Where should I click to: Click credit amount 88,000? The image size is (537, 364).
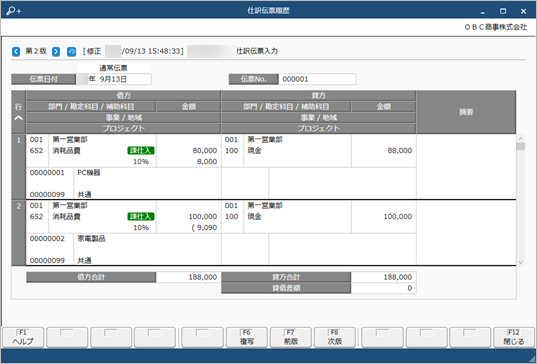click(400, 151)
